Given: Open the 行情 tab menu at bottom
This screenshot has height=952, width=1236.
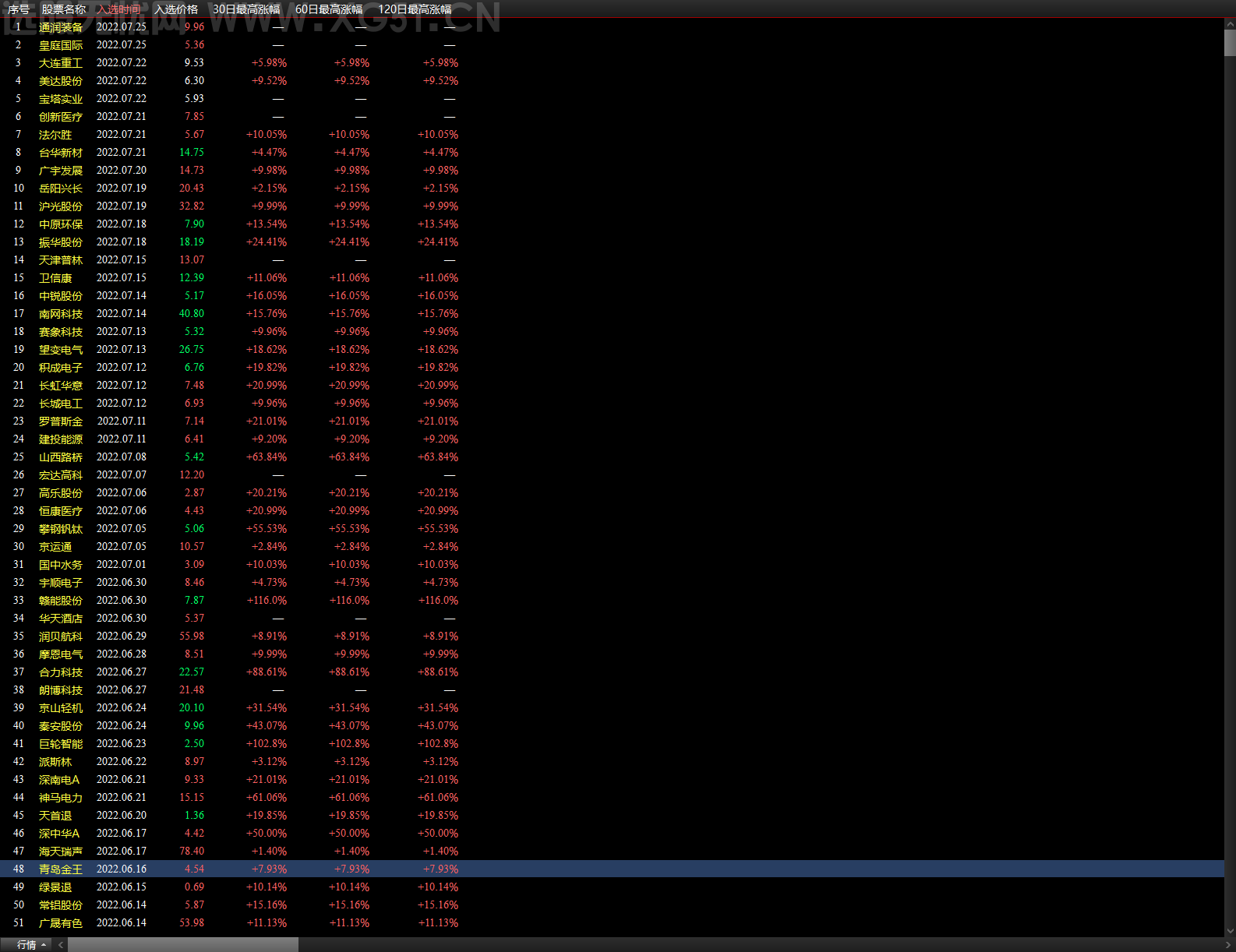Looking at the screenshot, I should point(27,945).
